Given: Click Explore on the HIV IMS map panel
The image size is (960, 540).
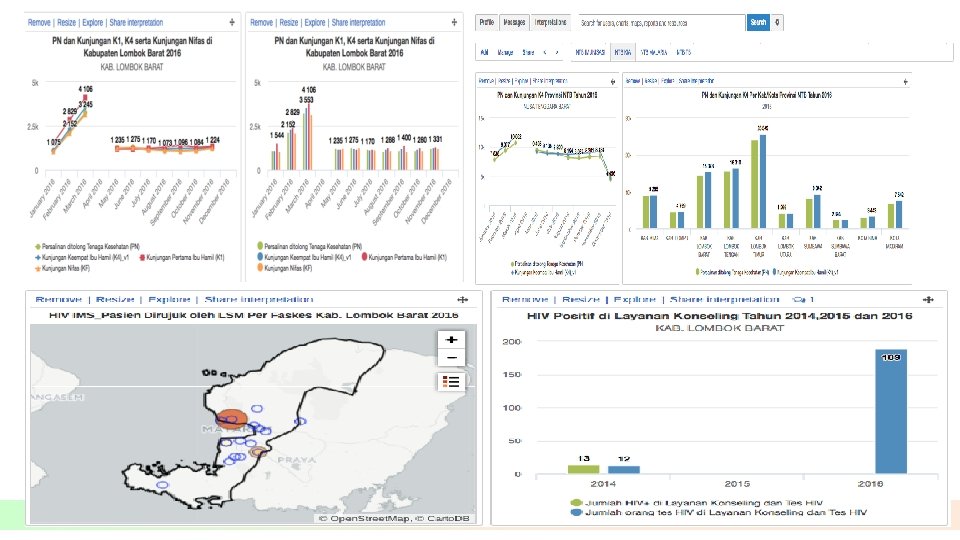Looking at the screenshot, I should pyautogui.click(x=169, y=299).
